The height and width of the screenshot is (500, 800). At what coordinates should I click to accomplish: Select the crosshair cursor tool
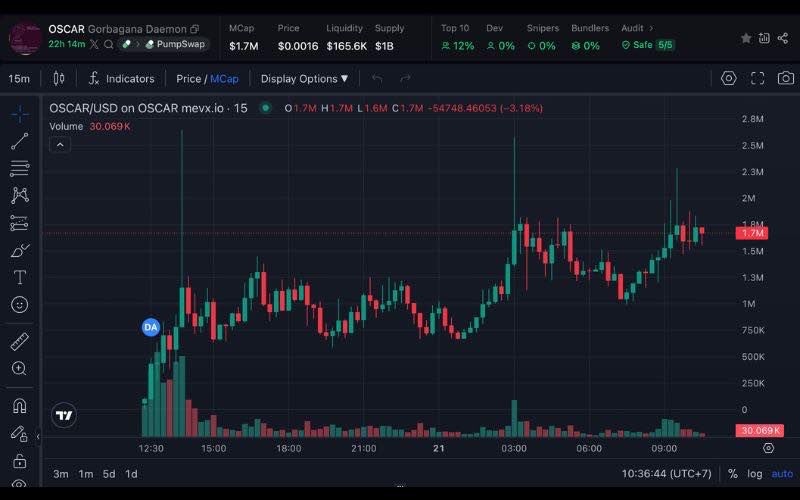(x=19, y=114)
